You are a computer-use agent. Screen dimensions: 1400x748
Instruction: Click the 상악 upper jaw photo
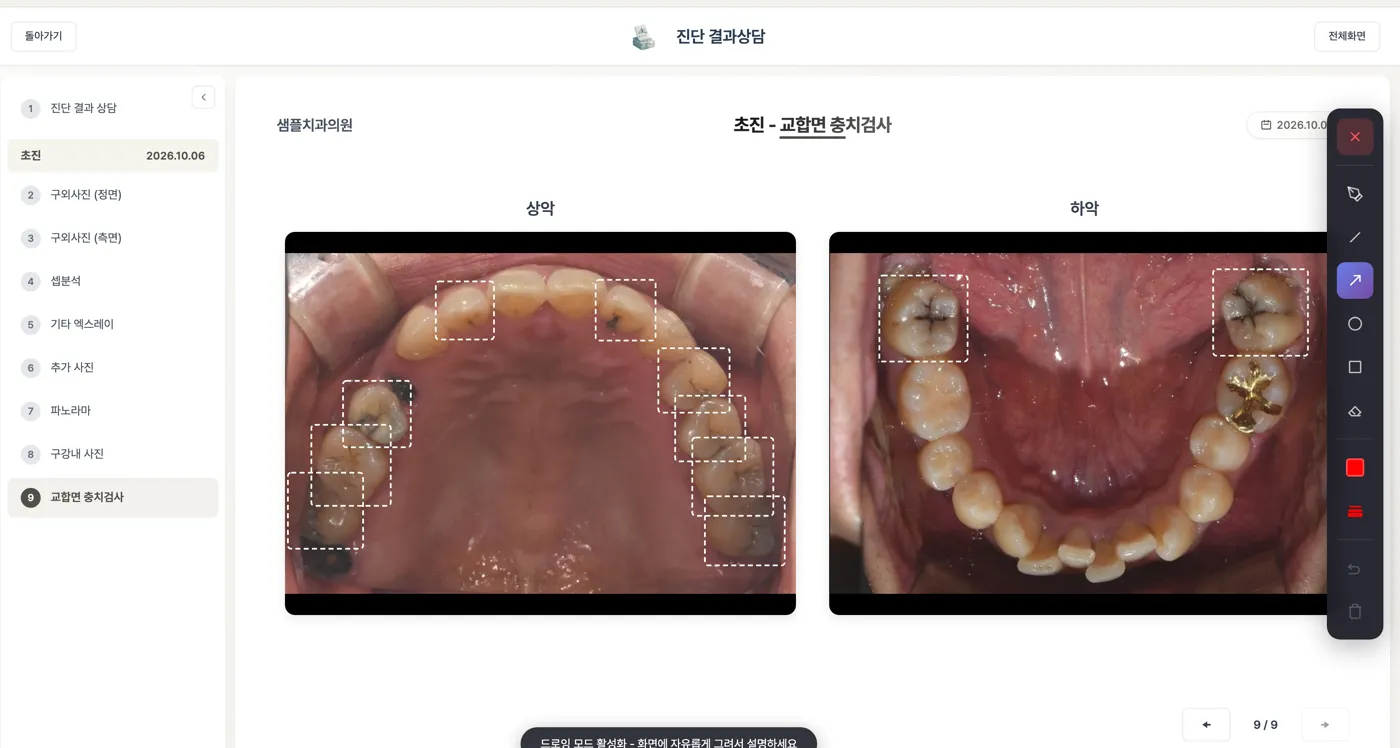[x=540, y=423]
